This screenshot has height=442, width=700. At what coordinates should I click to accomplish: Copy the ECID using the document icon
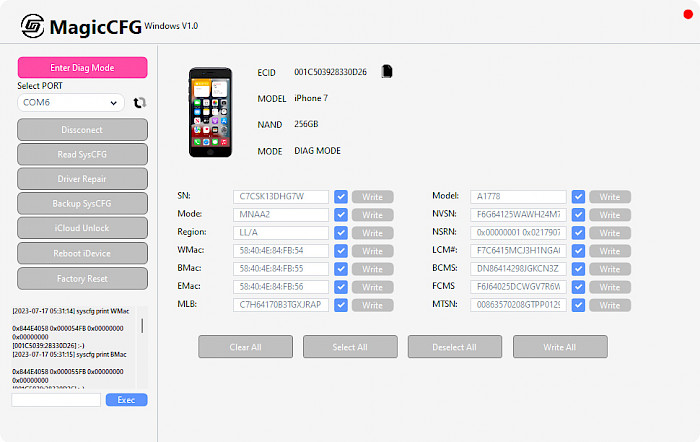pyautogui.click(x=387, y=71)
